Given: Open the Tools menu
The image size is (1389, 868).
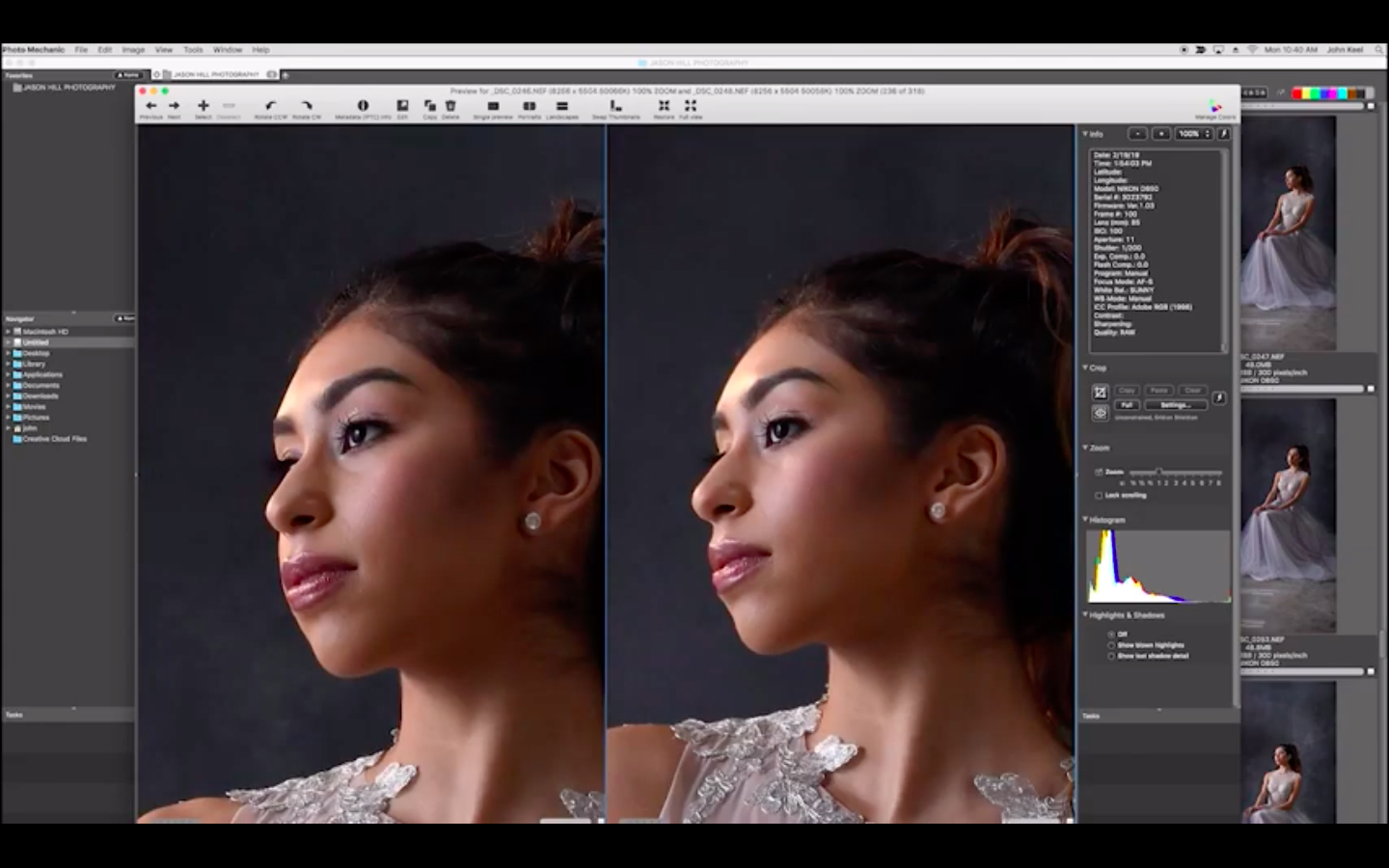Looking at the screenshot, I should [x=193, y=50].
